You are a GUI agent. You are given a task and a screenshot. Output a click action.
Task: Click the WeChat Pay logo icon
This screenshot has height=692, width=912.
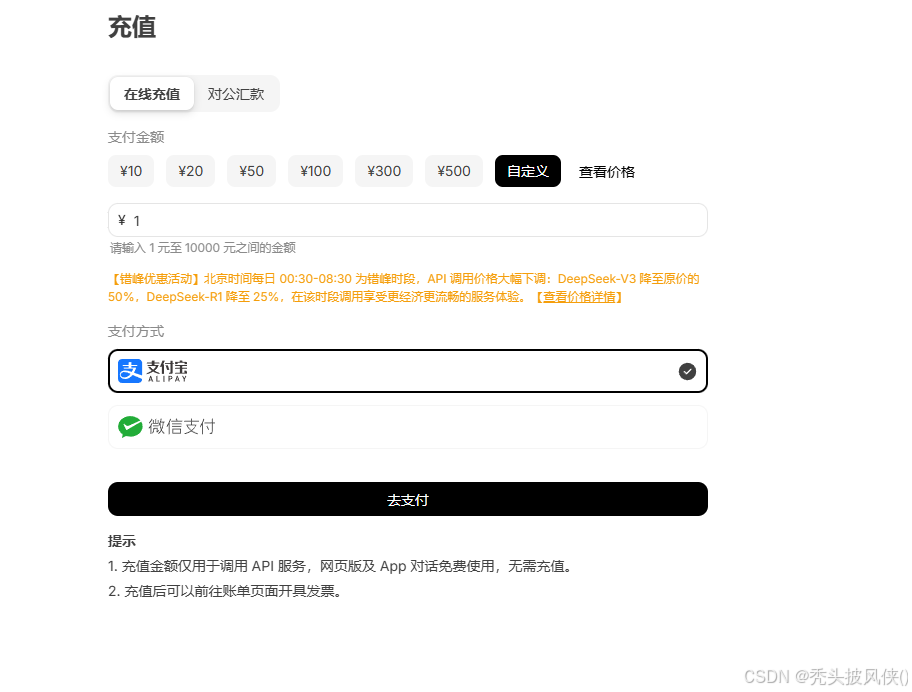tap(130, 427)
